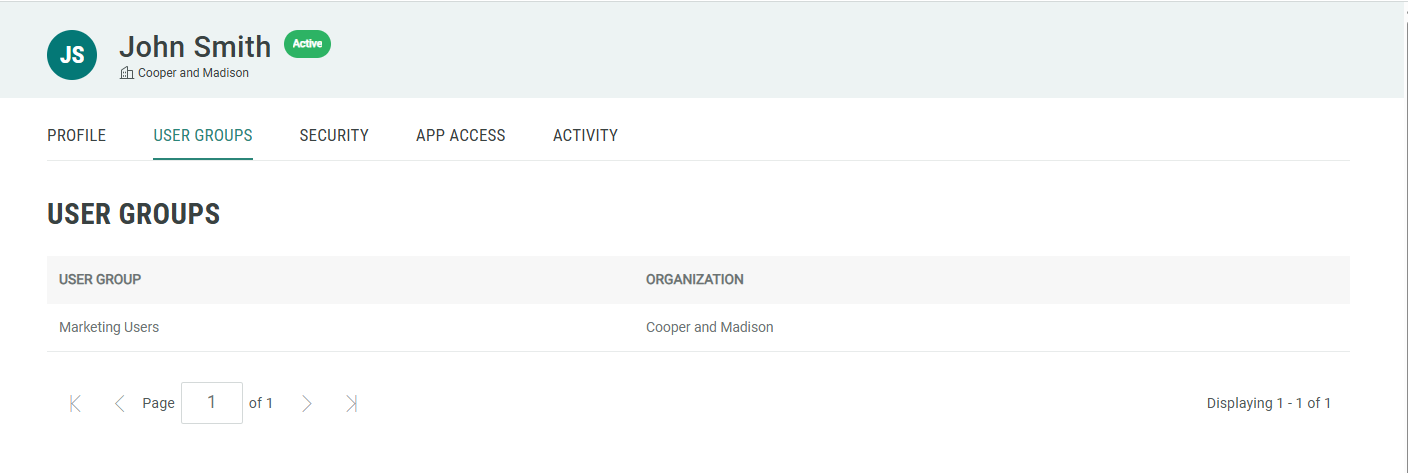The image size is (1408, 473).
Task: Sort by the Organization column header
Action: tap(695, 280)
